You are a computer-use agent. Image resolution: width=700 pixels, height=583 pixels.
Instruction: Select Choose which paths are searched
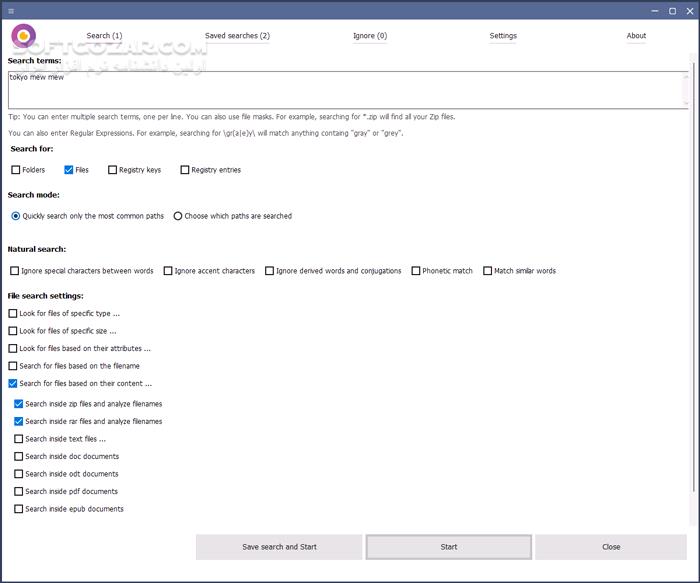[x=178, y=216]
